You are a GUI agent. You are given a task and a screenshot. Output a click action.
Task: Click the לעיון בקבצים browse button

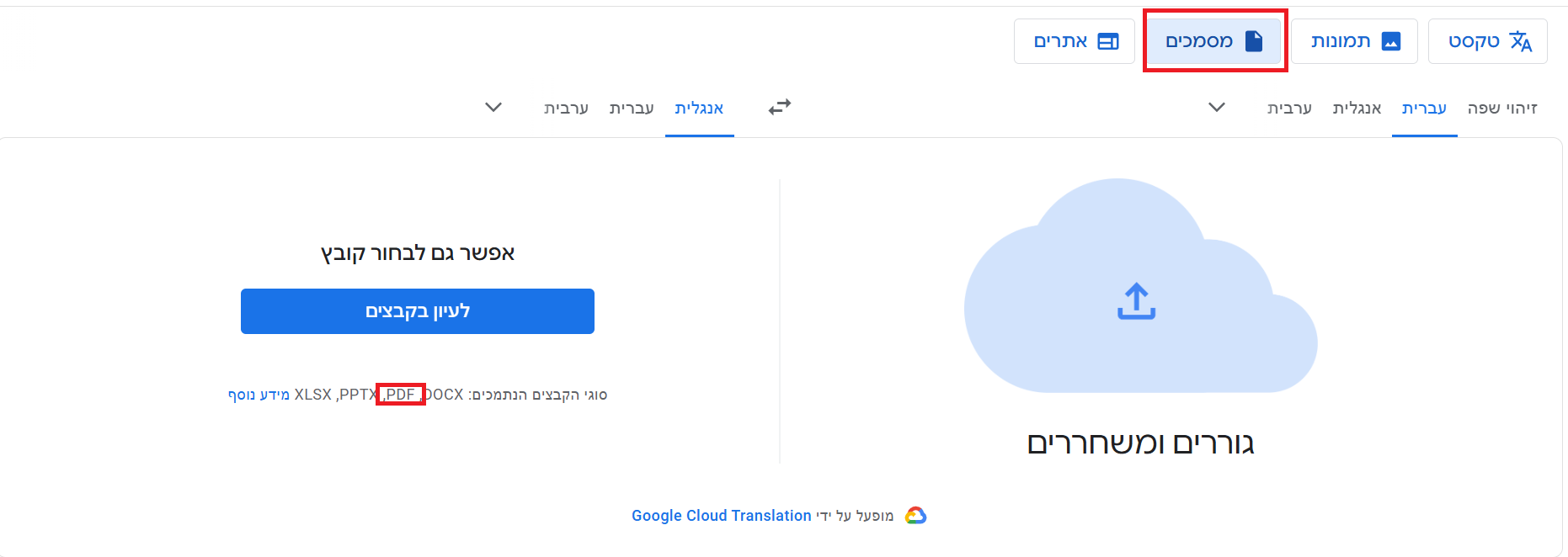(418, 311)
